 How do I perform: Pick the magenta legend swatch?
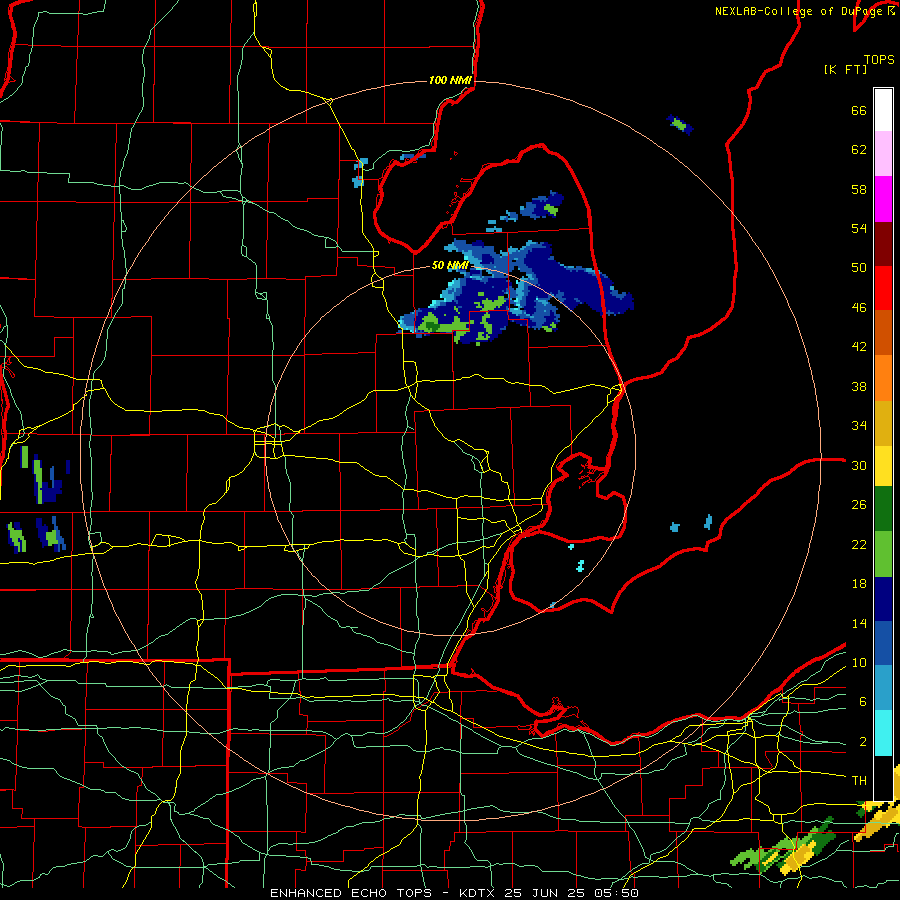click(x=883, y=199)
